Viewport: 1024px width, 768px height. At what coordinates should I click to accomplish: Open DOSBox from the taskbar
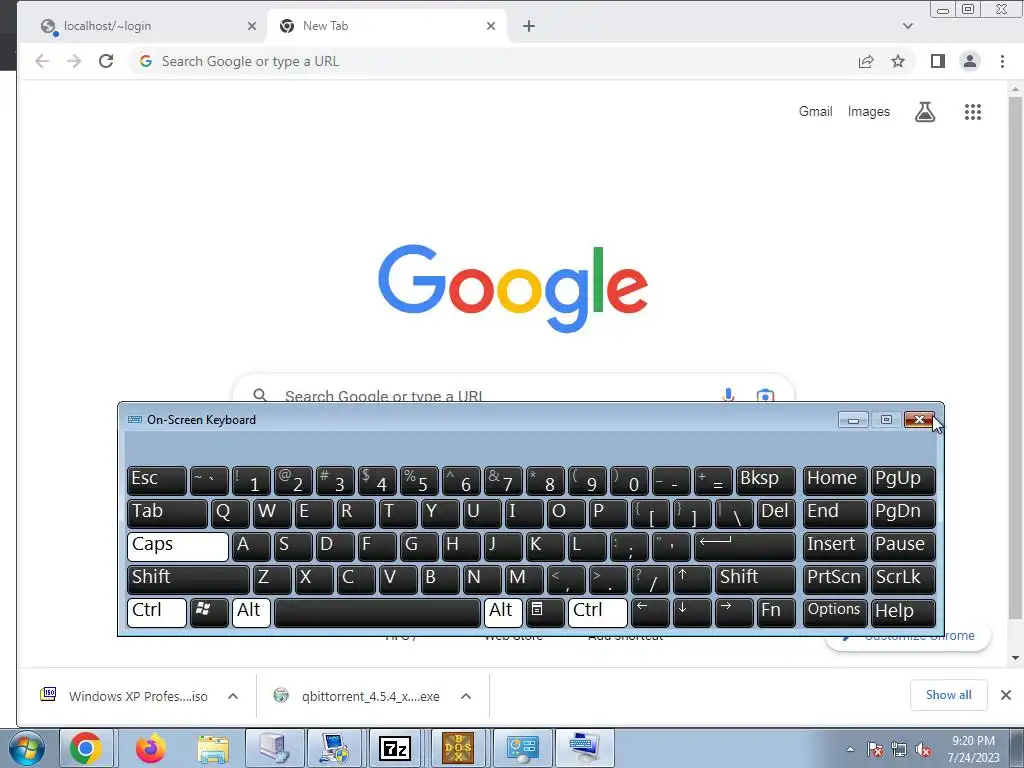[458, 748]
